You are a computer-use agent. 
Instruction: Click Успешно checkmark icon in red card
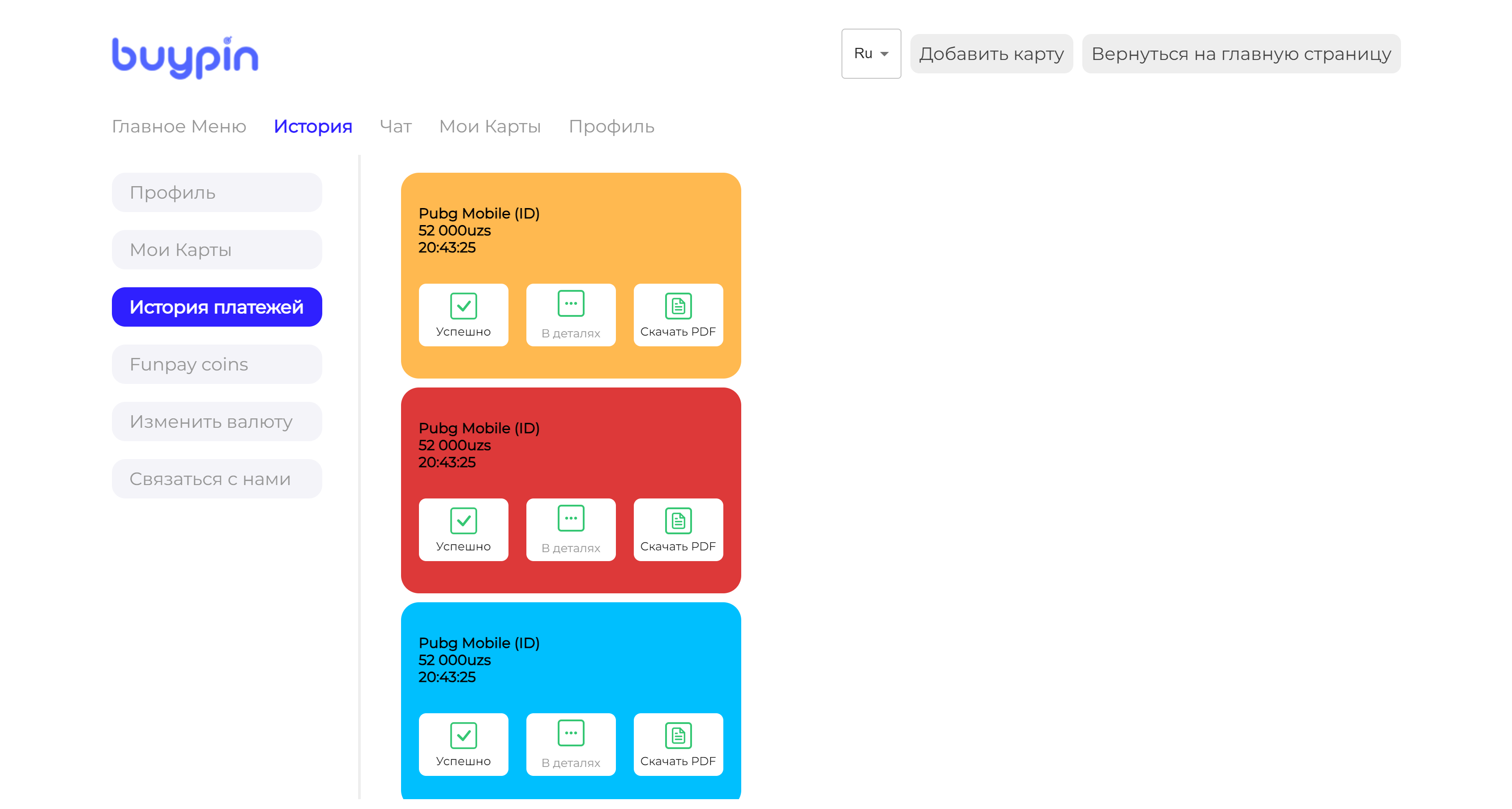tap(463, 520)
